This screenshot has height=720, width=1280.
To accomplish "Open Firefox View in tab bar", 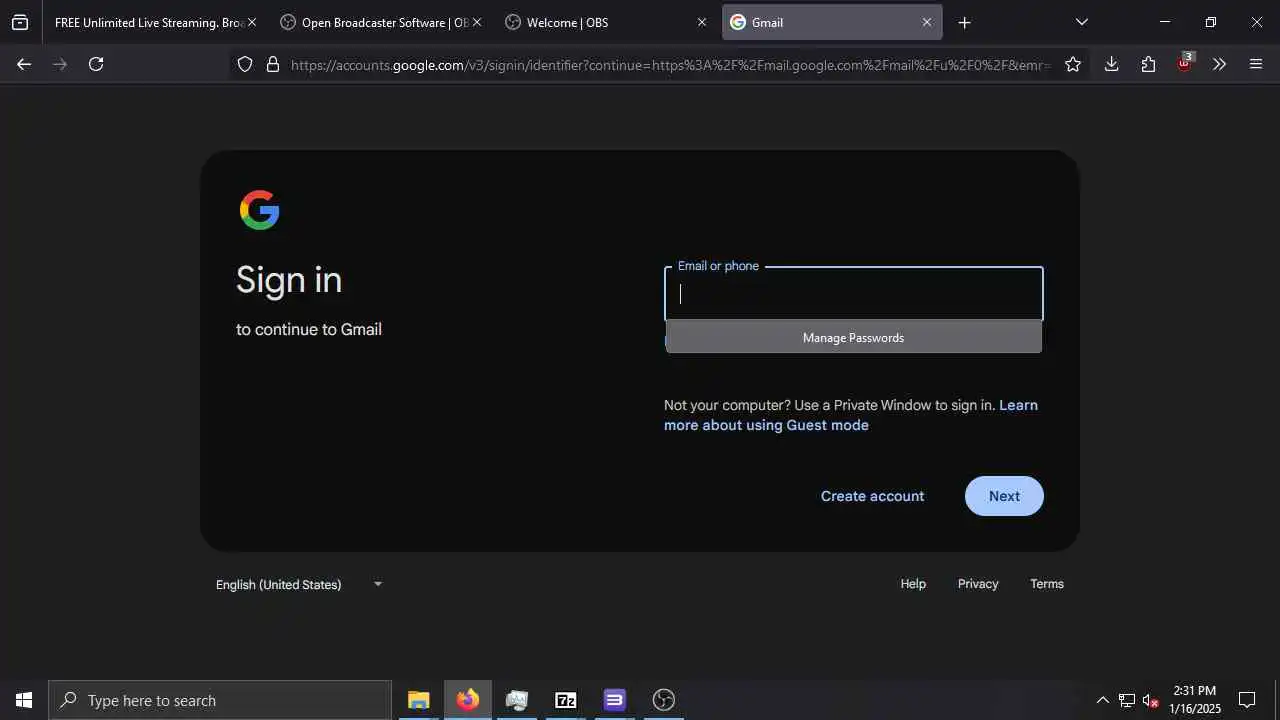I will [20, 22].
